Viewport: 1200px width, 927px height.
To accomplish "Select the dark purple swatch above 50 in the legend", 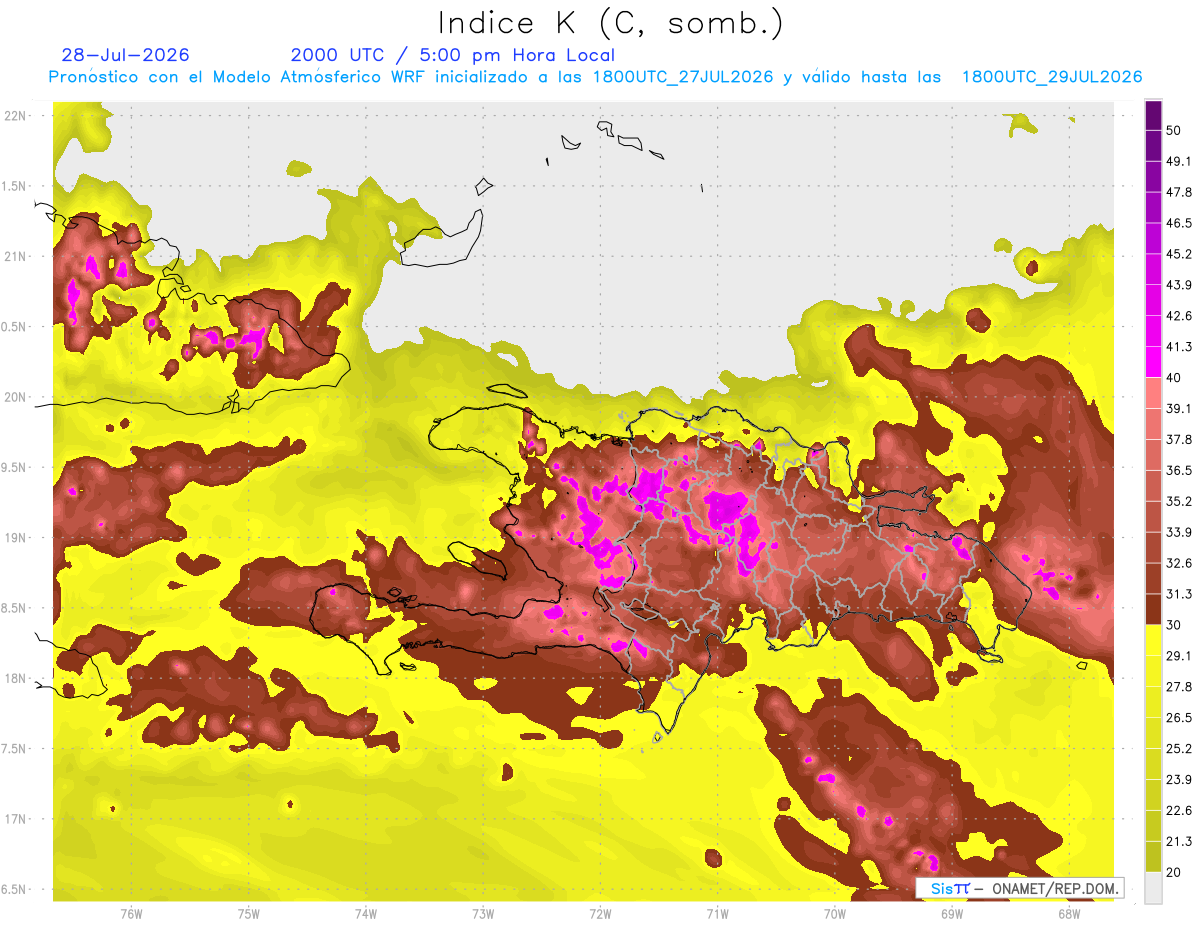I will pyautogui.click(x=1154, y=116).
